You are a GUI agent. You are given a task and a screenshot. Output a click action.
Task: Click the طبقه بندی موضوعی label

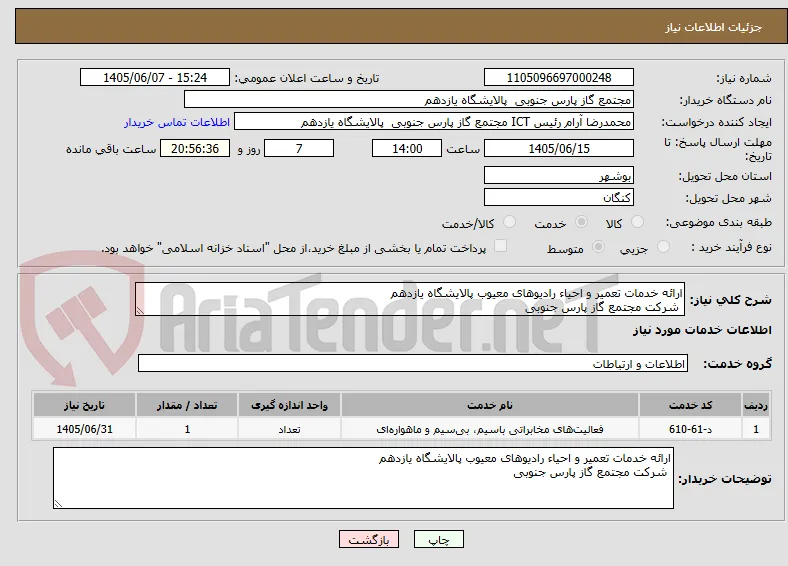[x=719, y=222]
